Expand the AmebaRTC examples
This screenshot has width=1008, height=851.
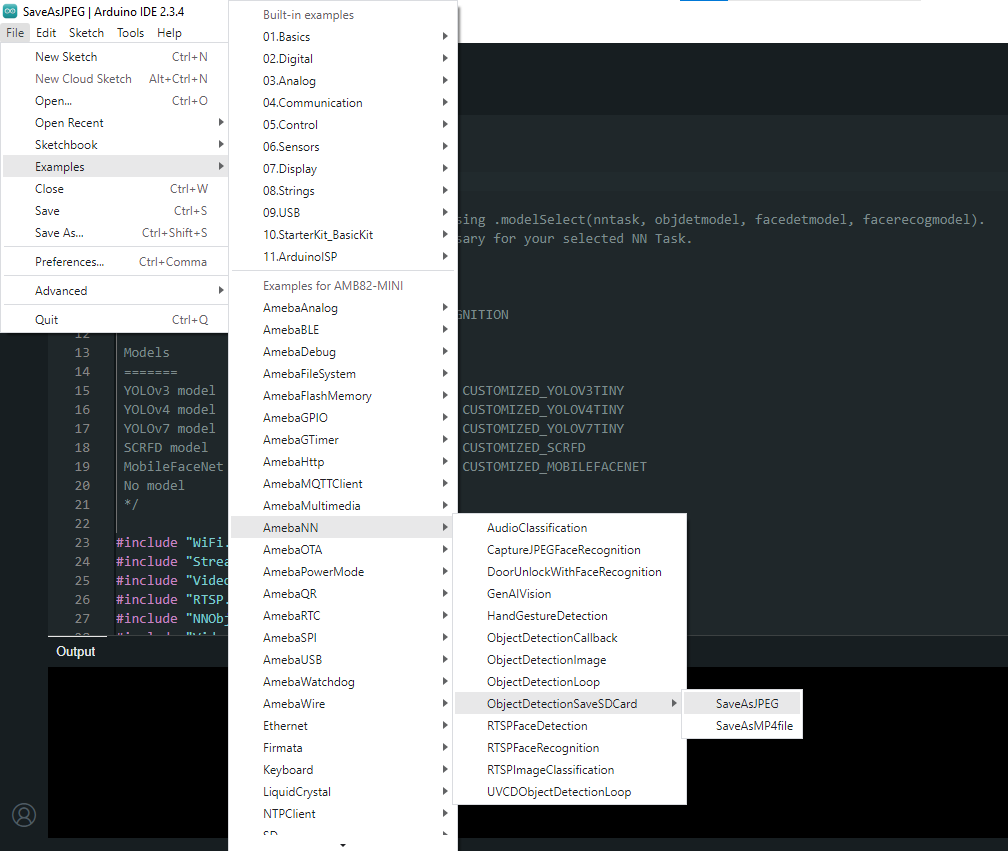(x=343, y=615)
